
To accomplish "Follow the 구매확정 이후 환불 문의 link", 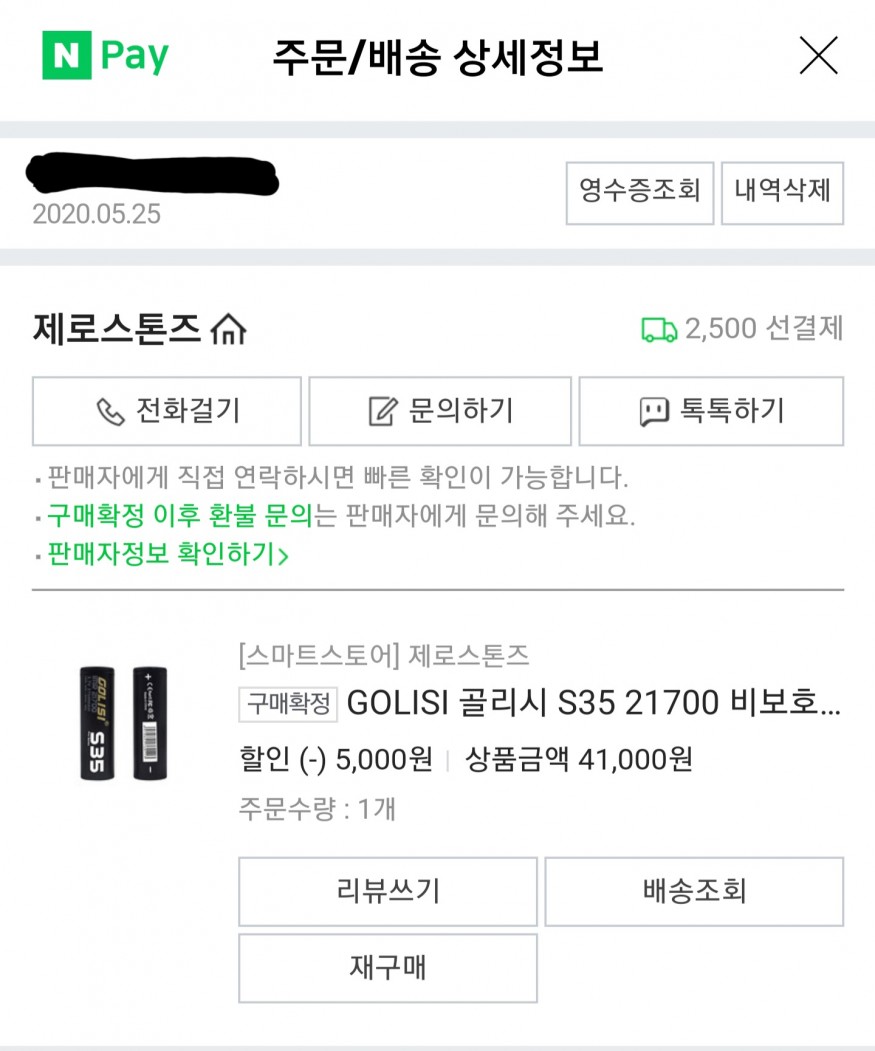I will [180, 516].
